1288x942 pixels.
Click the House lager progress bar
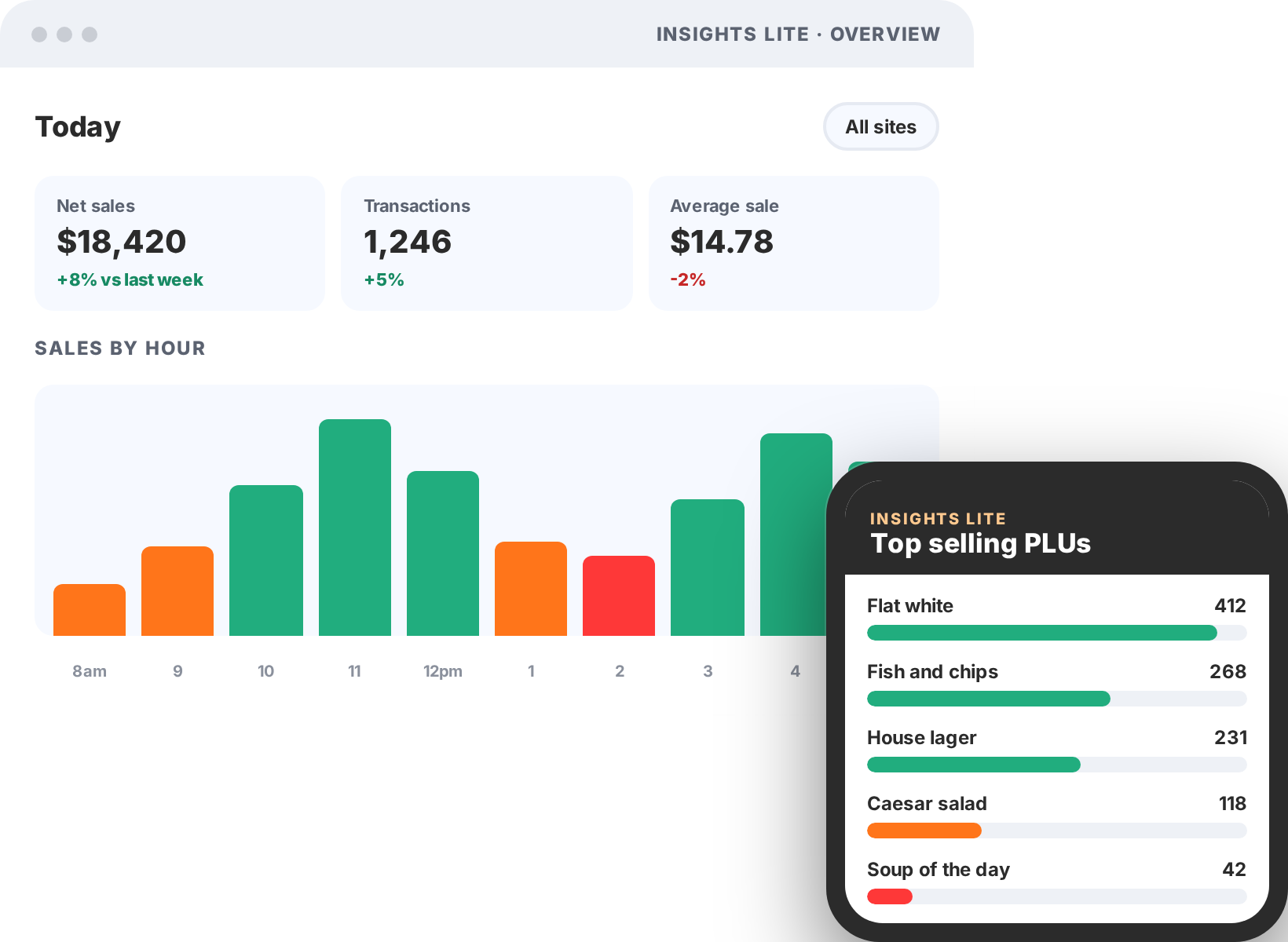1056,765
